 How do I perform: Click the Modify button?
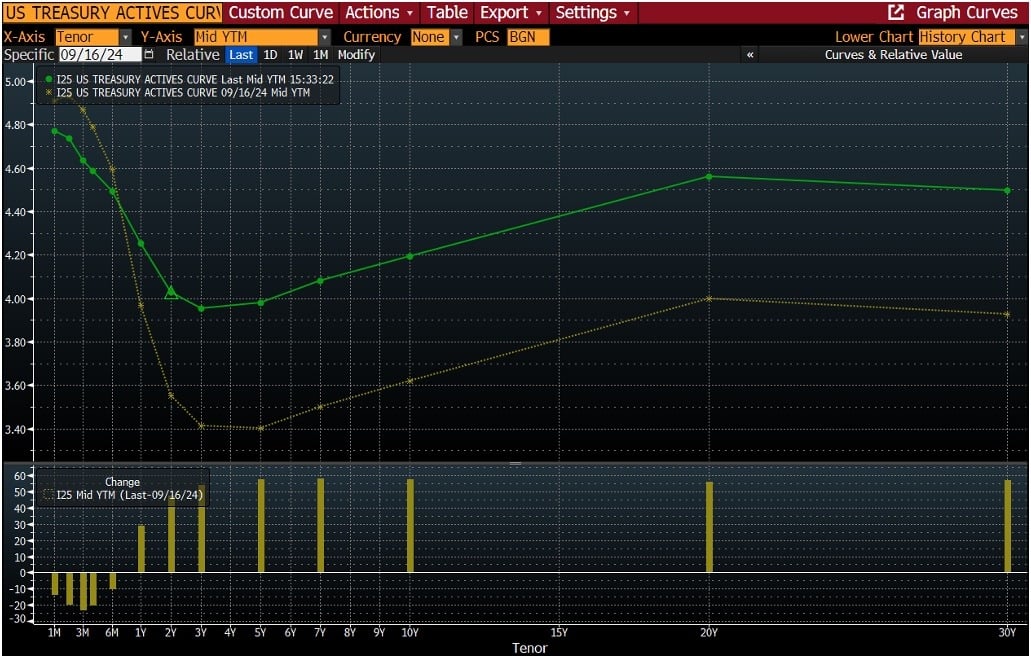356,55
